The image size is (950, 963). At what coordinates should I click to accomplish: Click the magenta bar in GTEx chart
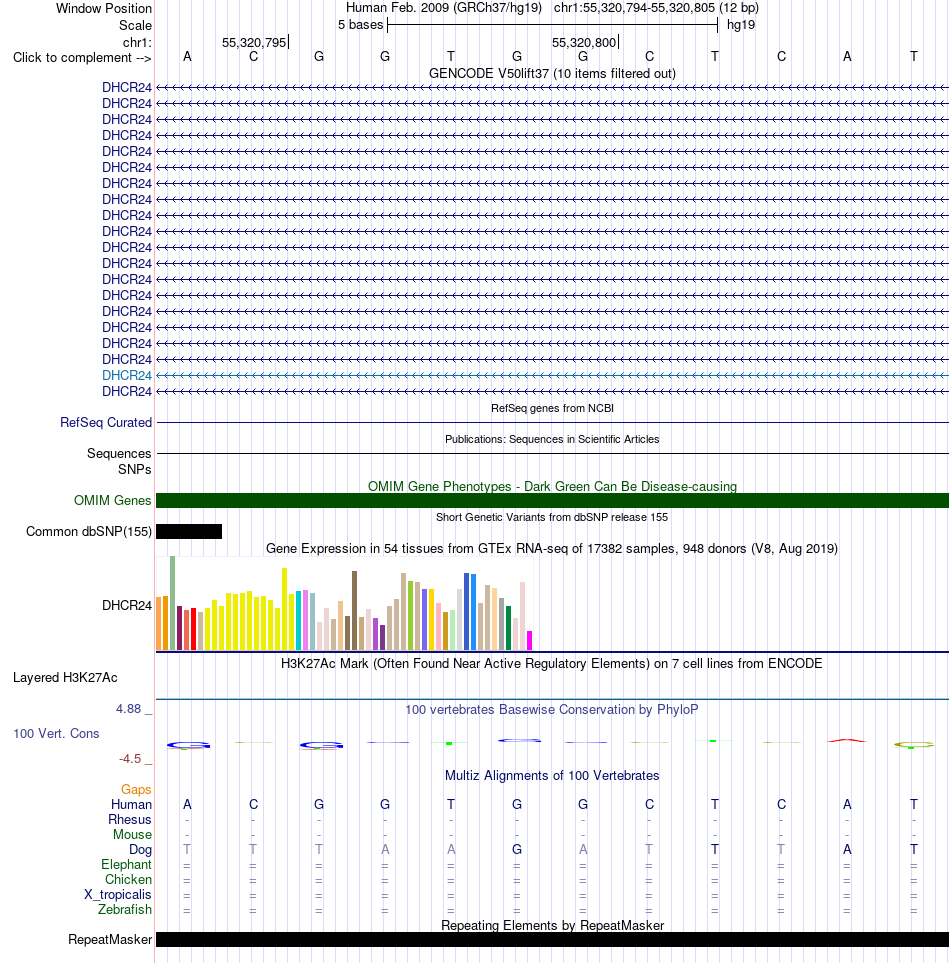pyautogui.click(x=530, y=641)
